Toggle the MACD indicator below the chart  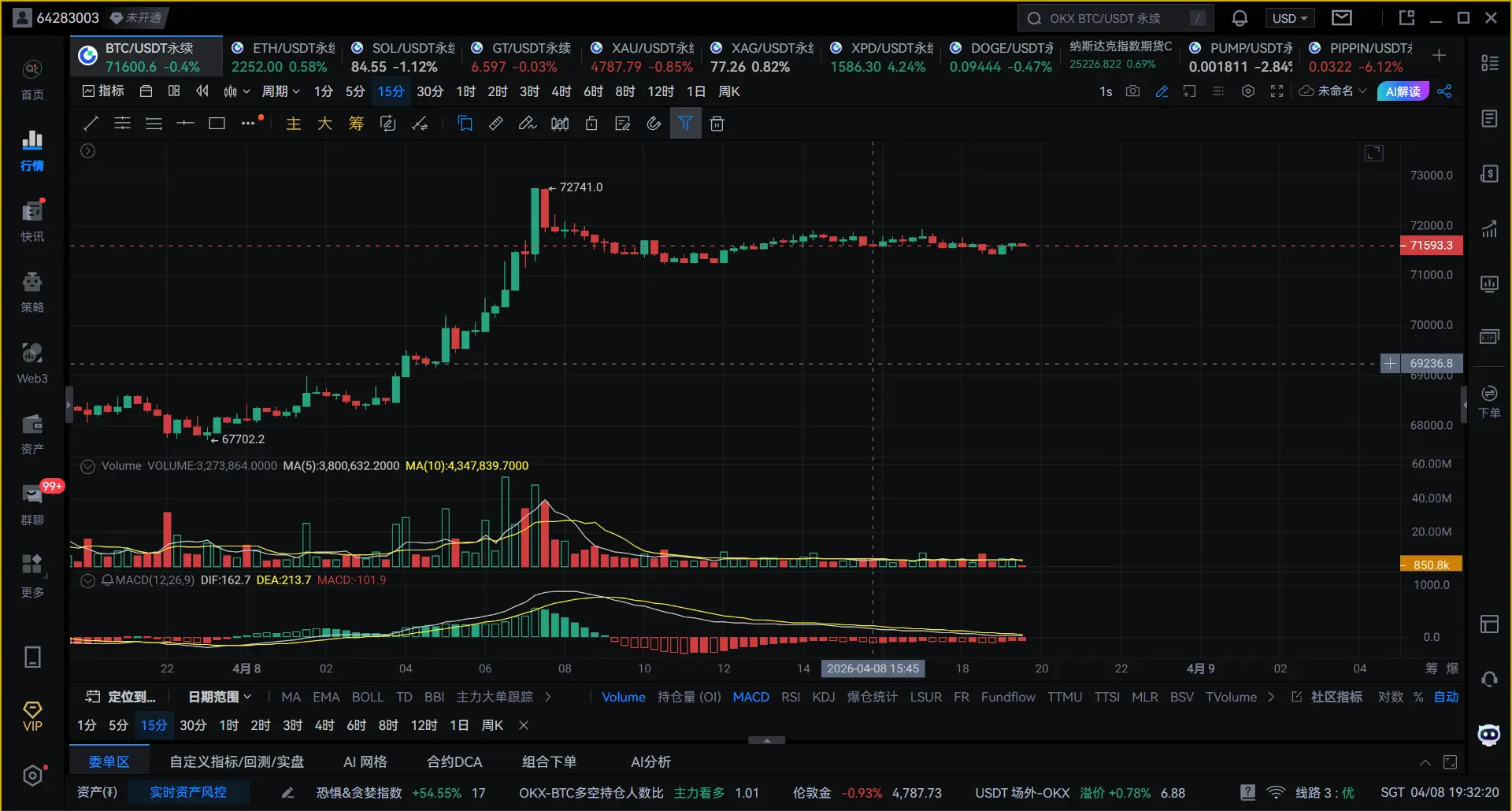click(x=750, y=697)
